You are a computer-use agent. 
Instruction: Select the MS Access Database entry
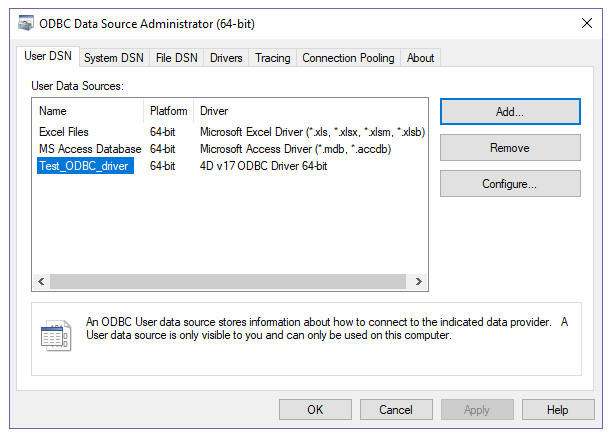pyautogui.click(x=90, y=149)
